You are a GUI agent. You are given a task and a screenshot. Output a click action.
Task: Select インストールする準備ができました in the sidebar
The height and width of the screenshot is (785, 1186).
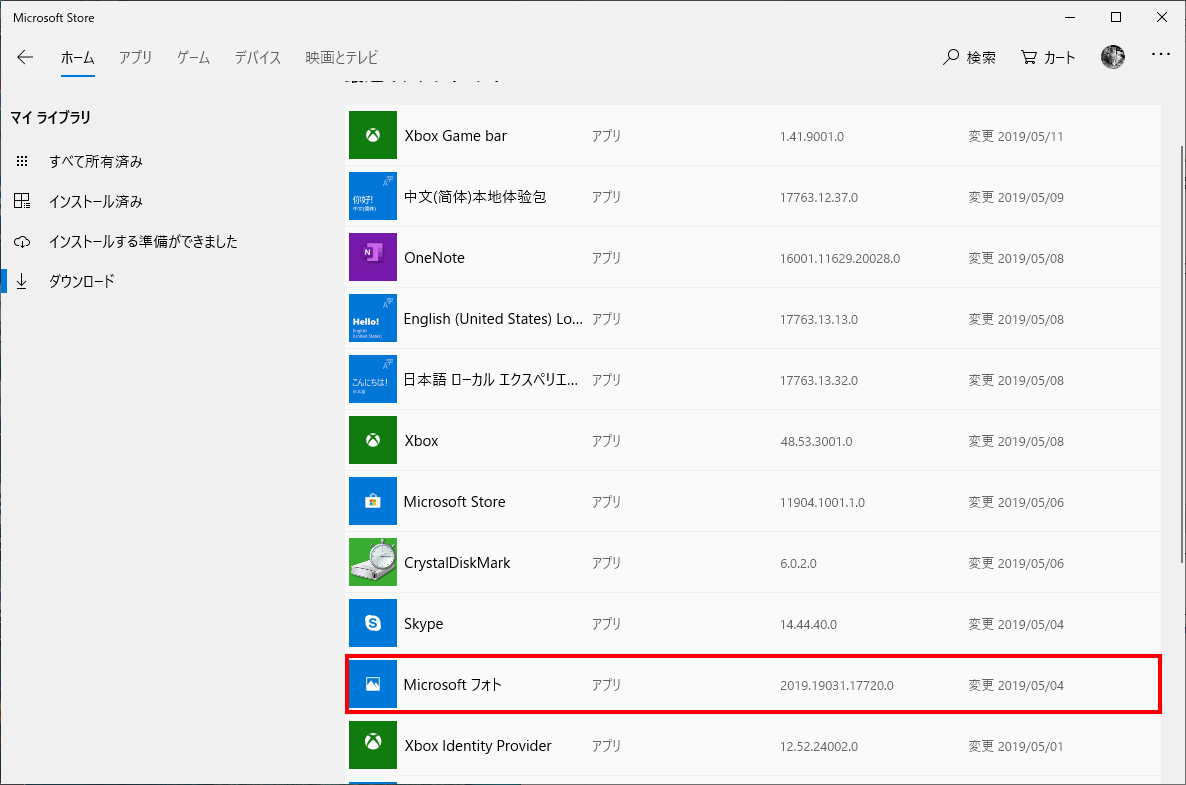pyautogui.click(x=144, y=241)
